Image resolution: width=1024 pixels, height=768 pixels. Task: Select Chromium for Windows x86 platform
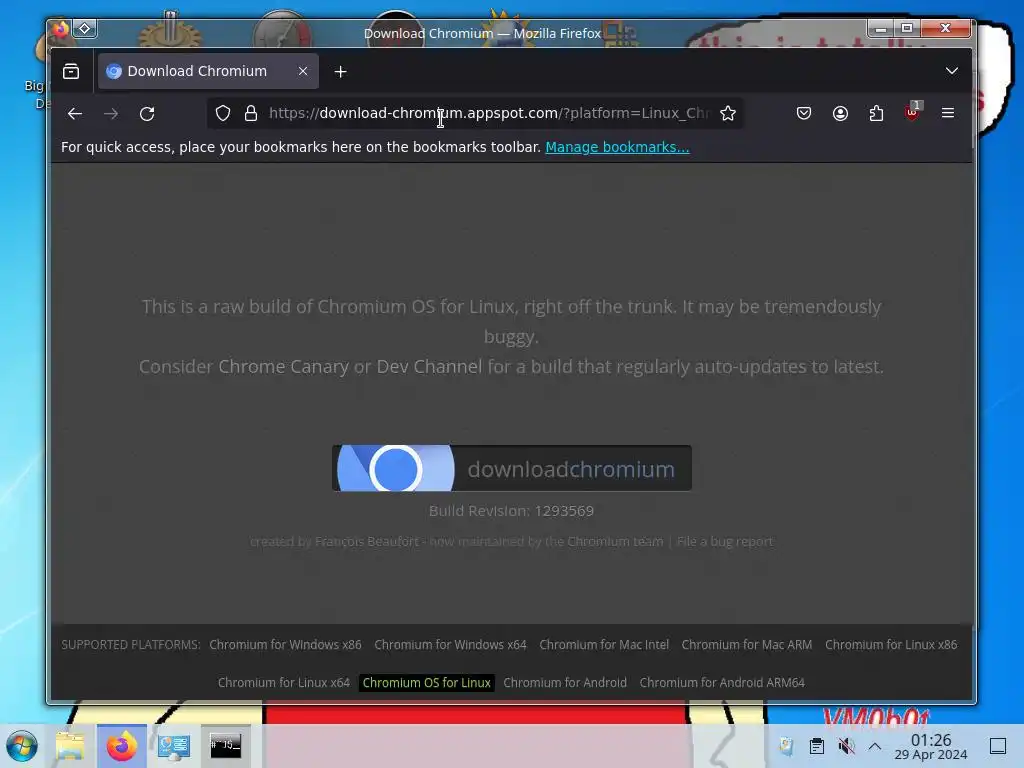(x=285, y=645)
